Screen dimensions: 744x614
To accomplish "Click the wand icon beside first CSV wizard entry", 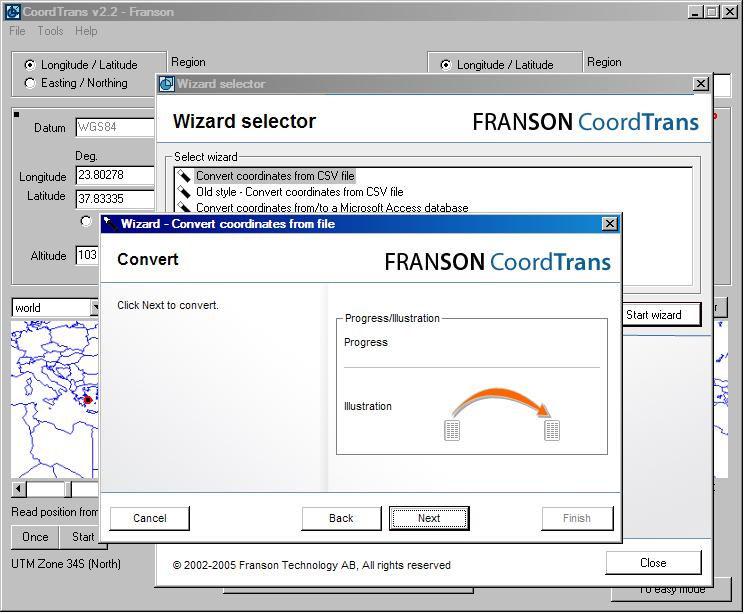I will (x=184, y=176).
